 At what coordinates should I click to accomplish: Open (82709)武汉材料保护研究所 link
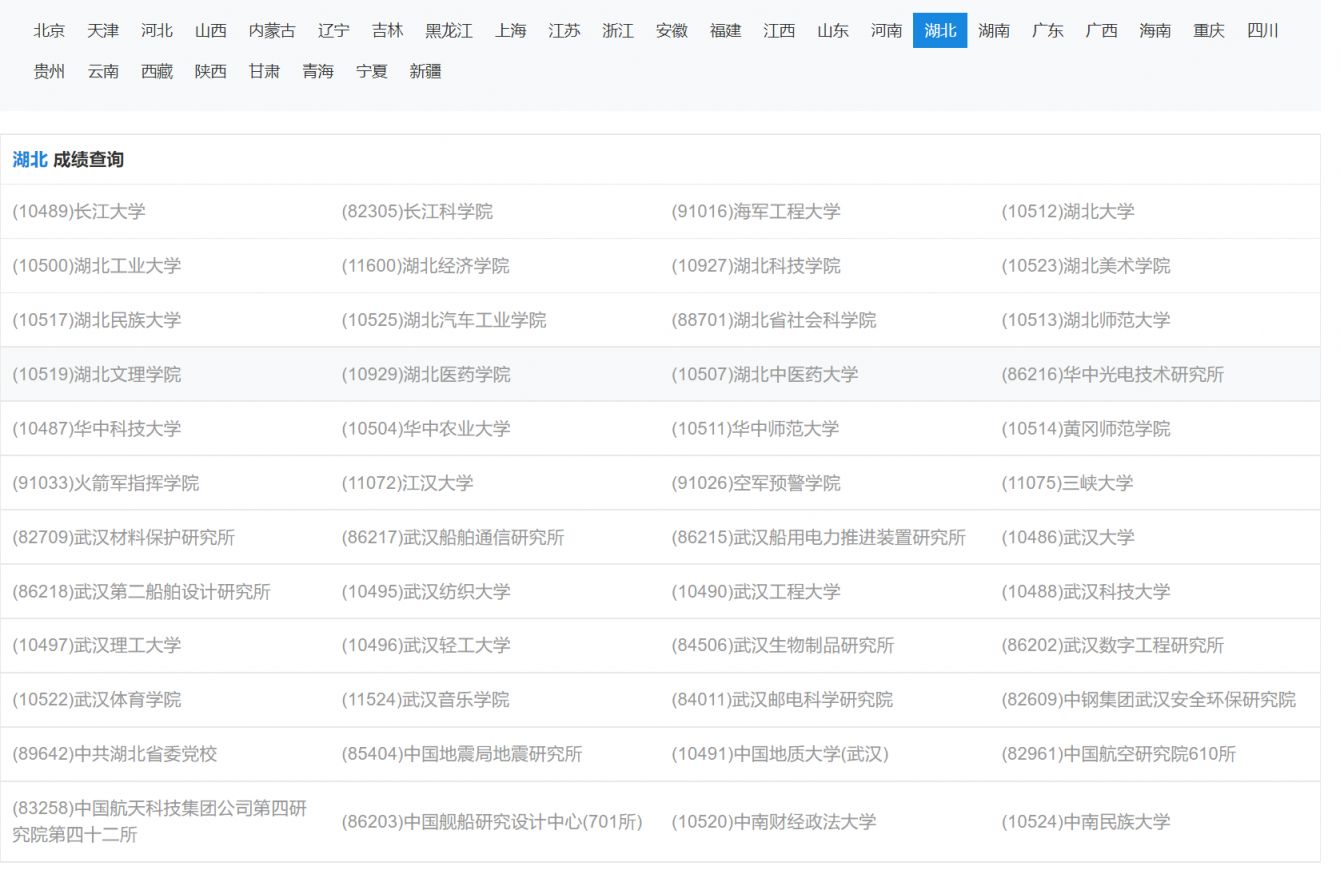click(124, 537)
